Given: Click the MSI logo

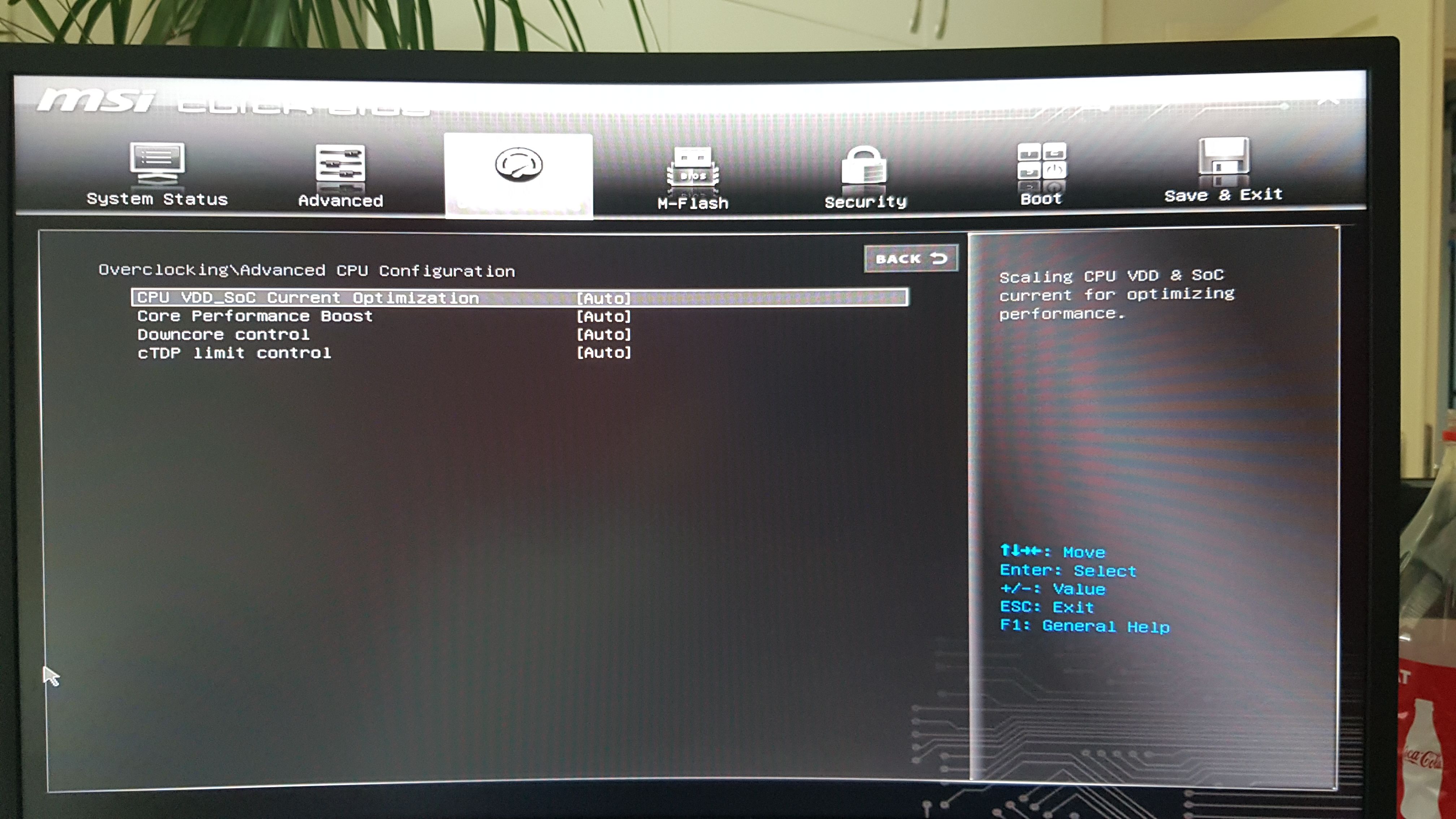Looking at the screenshot, I should tap(96, 101).
